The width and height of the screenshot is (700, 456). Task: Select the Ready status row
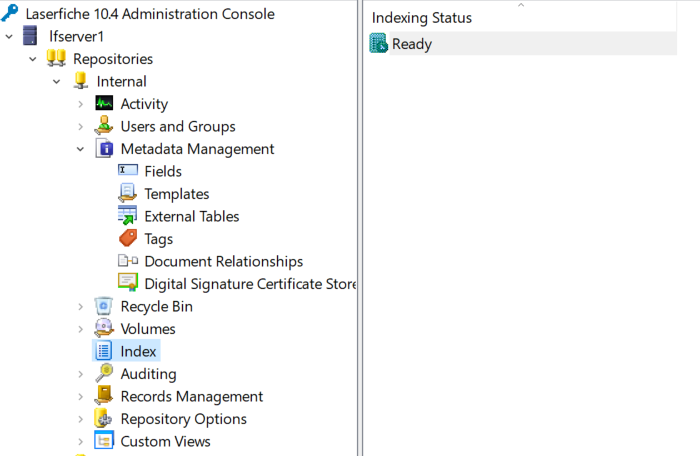coord(522,44)
